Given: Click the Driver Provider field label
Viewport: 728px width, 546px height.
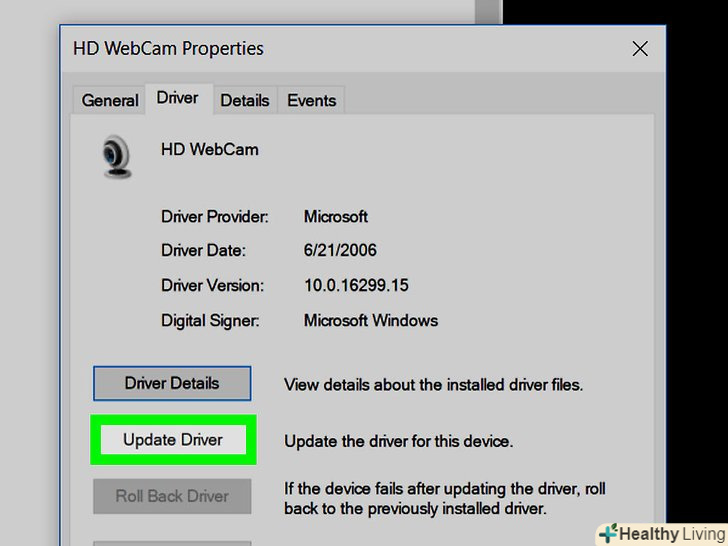Looking at the screenshot, I should [214, 216].
